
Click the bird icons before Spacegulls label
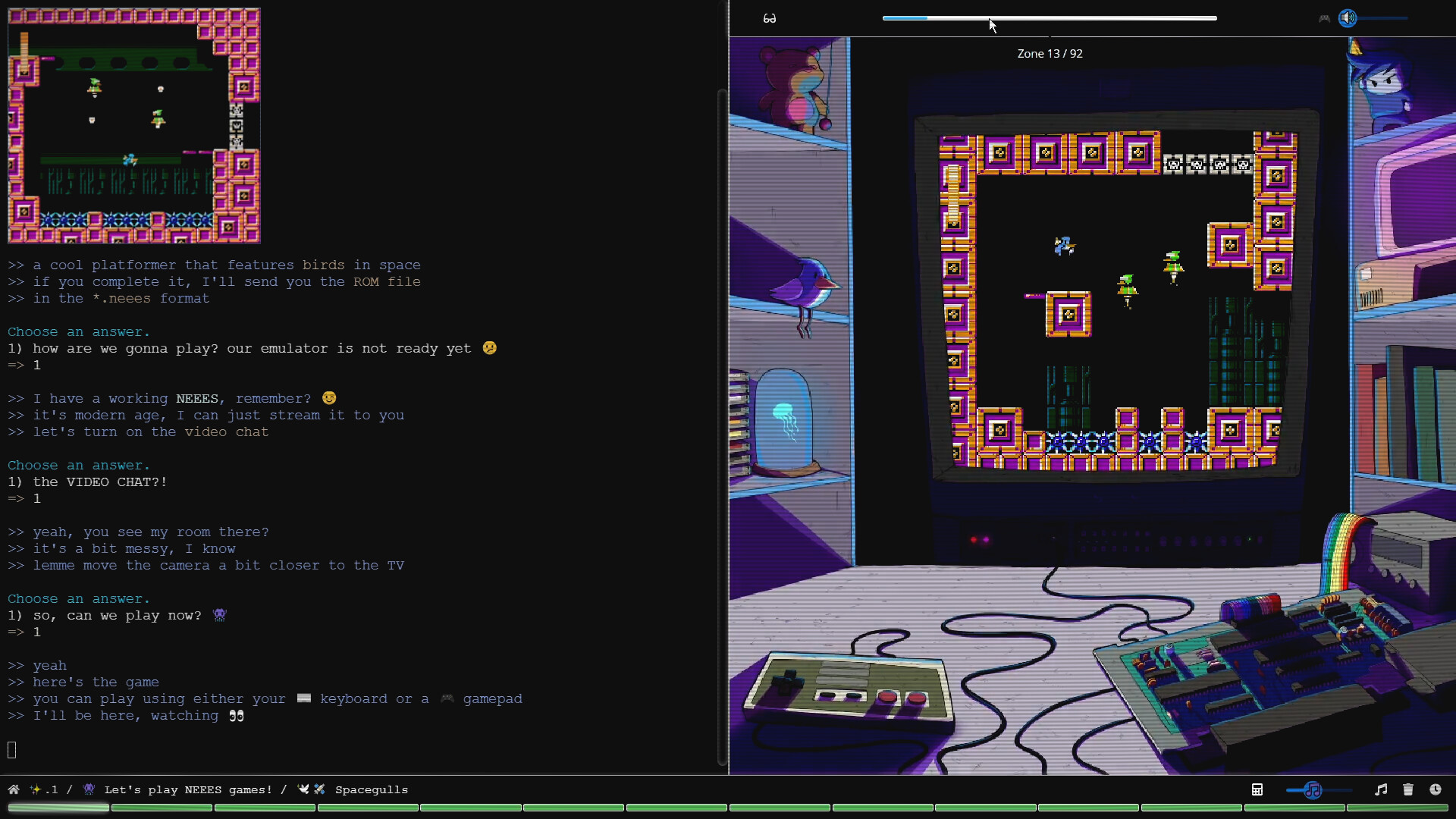pyautogui.click(x=311, y=789)
